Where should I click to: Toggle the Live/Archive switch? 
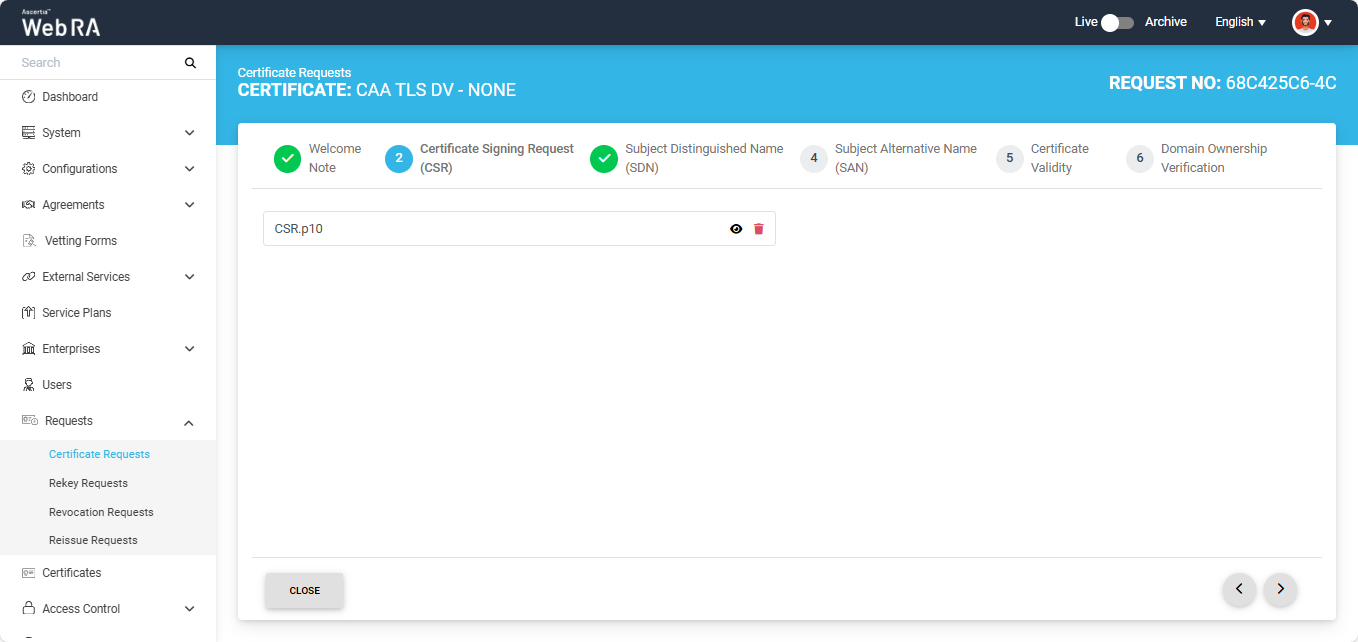point(1116,22)
